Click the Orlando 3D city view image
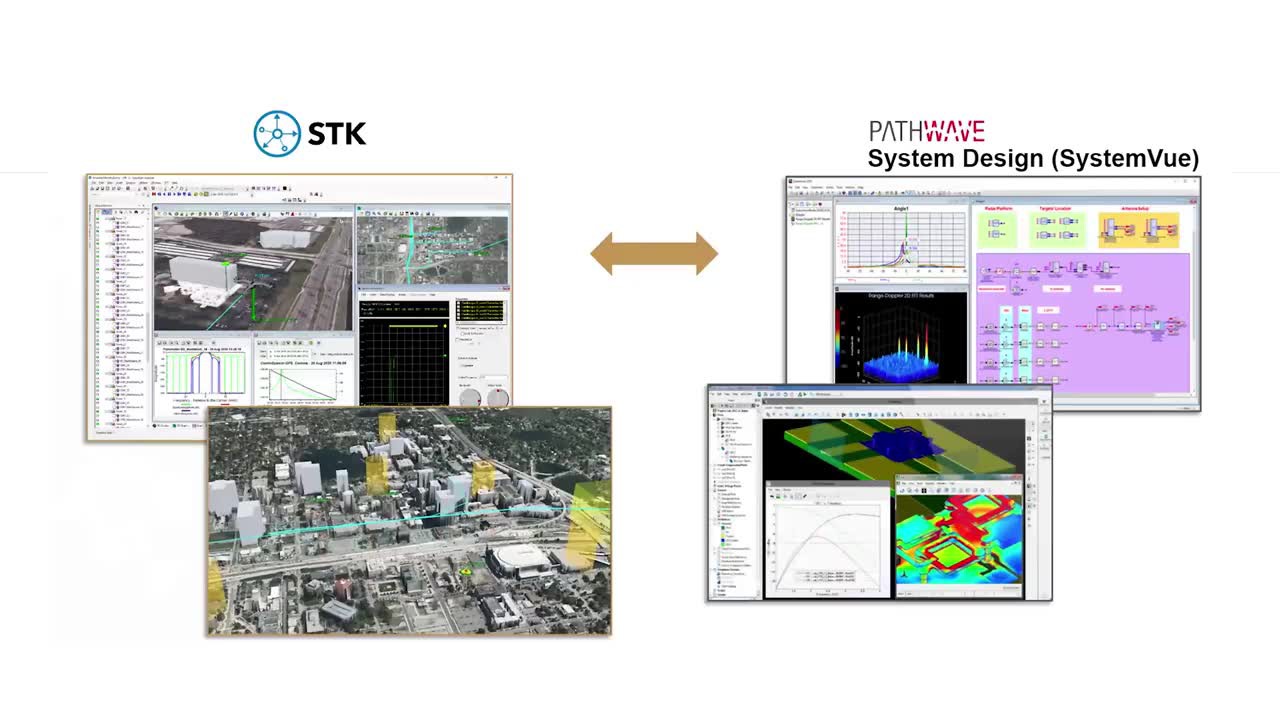 [x=409, y=522]
